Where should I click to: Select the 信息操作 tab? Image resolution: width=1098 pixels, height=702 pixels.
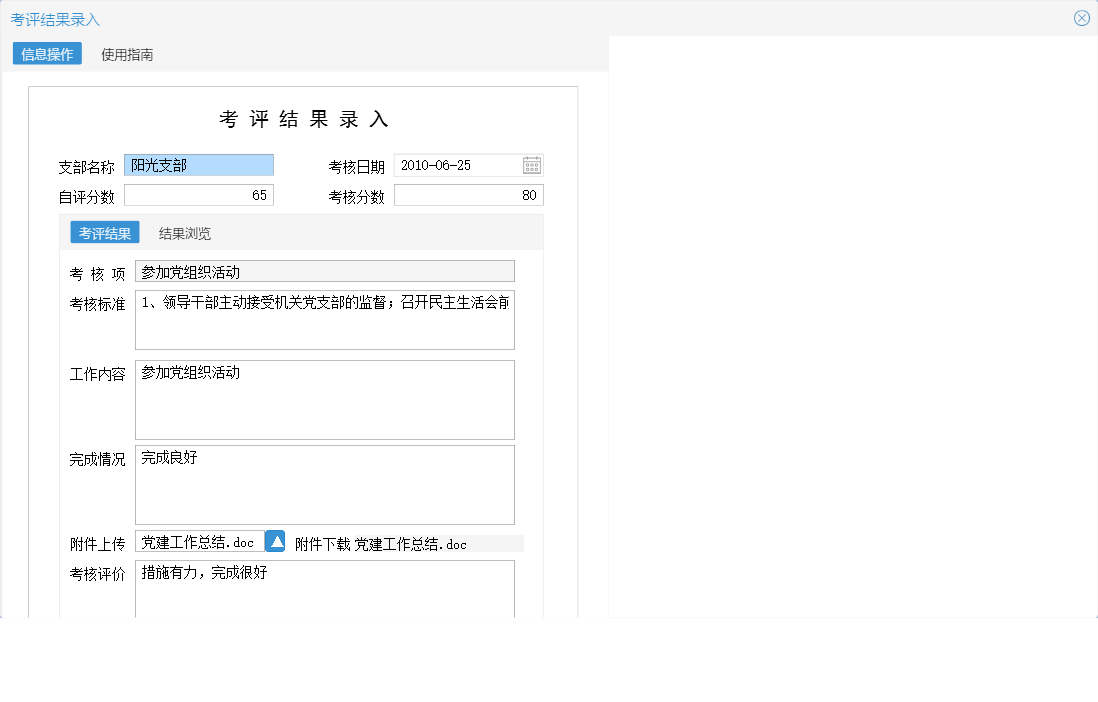pyautogui.click(x=46, y=54)
